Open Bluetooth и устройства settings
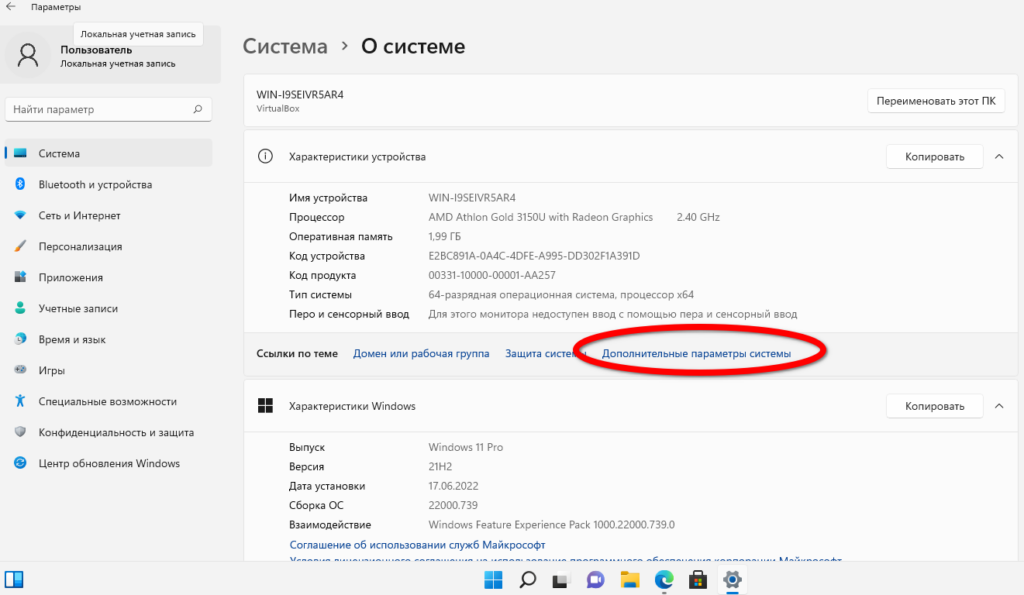 point(108,184)
